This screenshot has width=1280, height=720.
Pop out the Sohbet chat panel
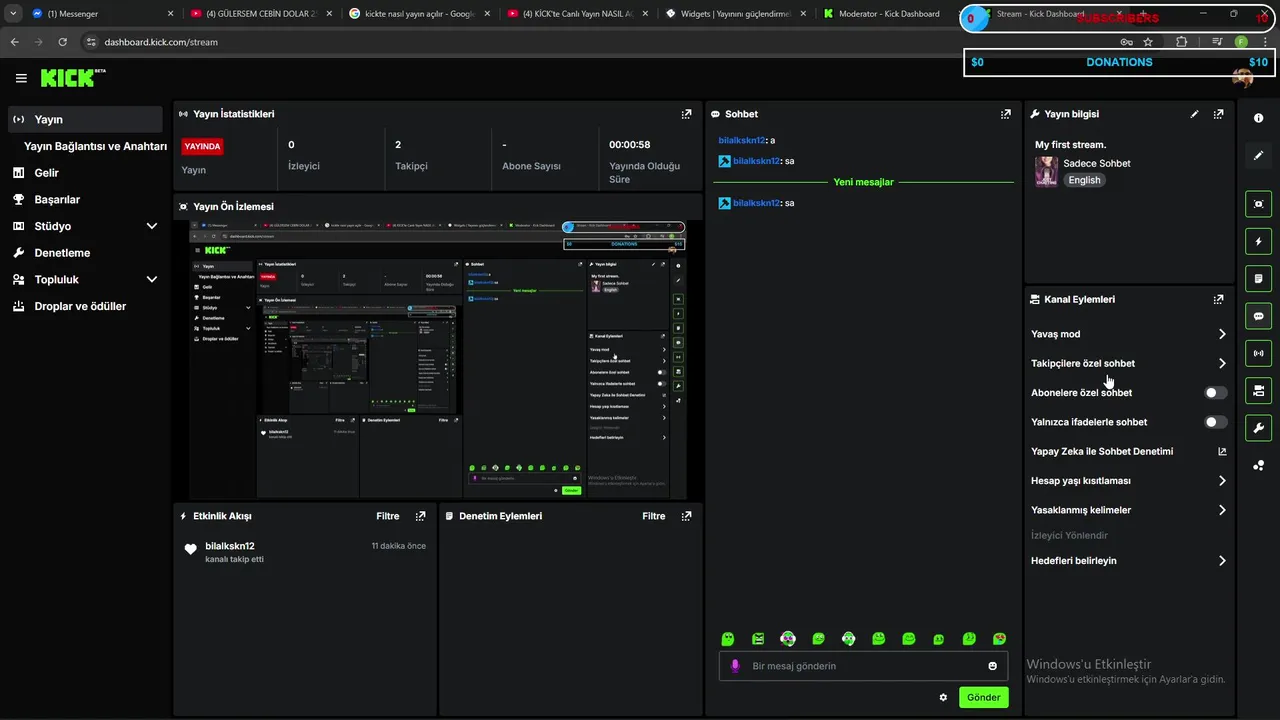pyautogui.click(x=1006, y=114)
